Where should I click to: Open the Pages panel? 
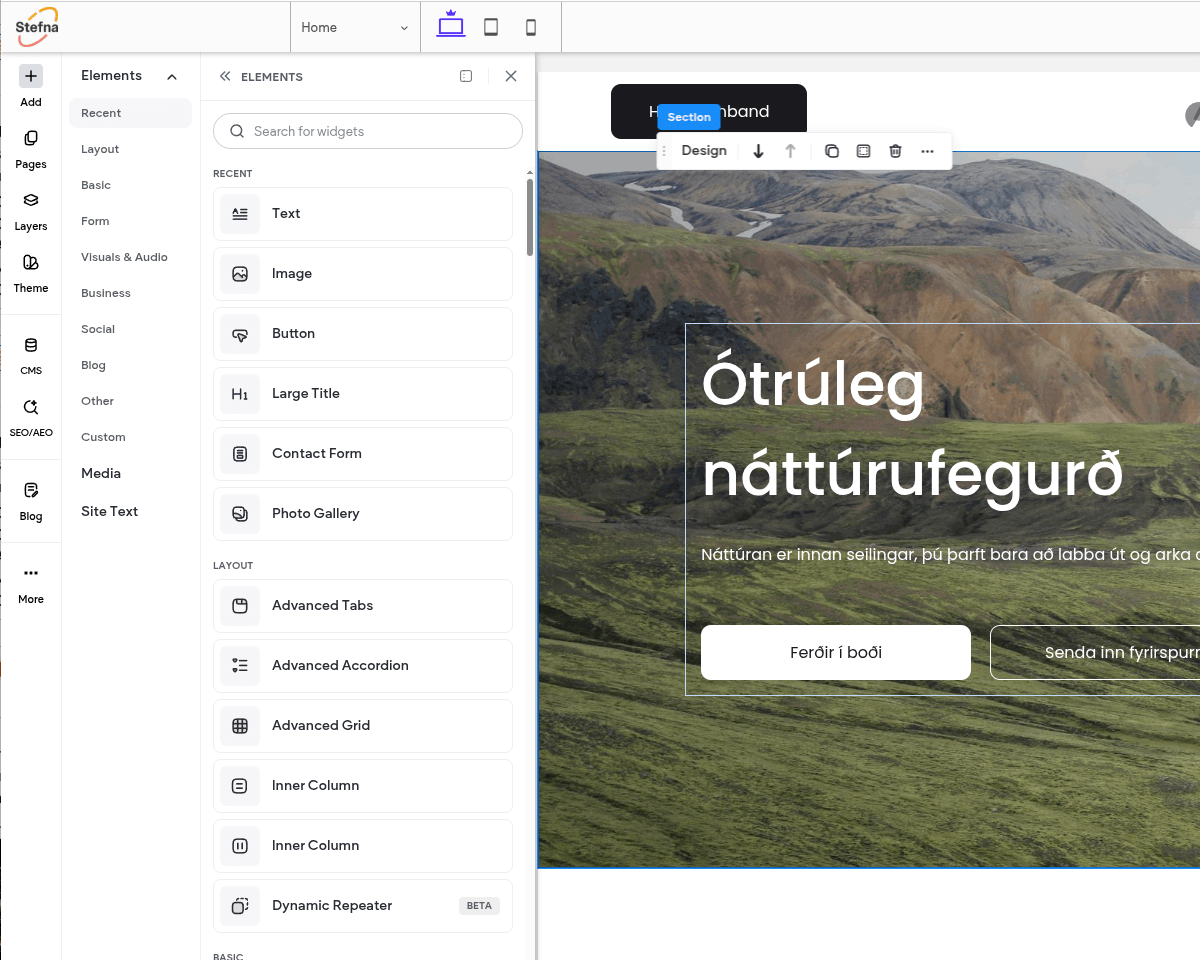31,149
